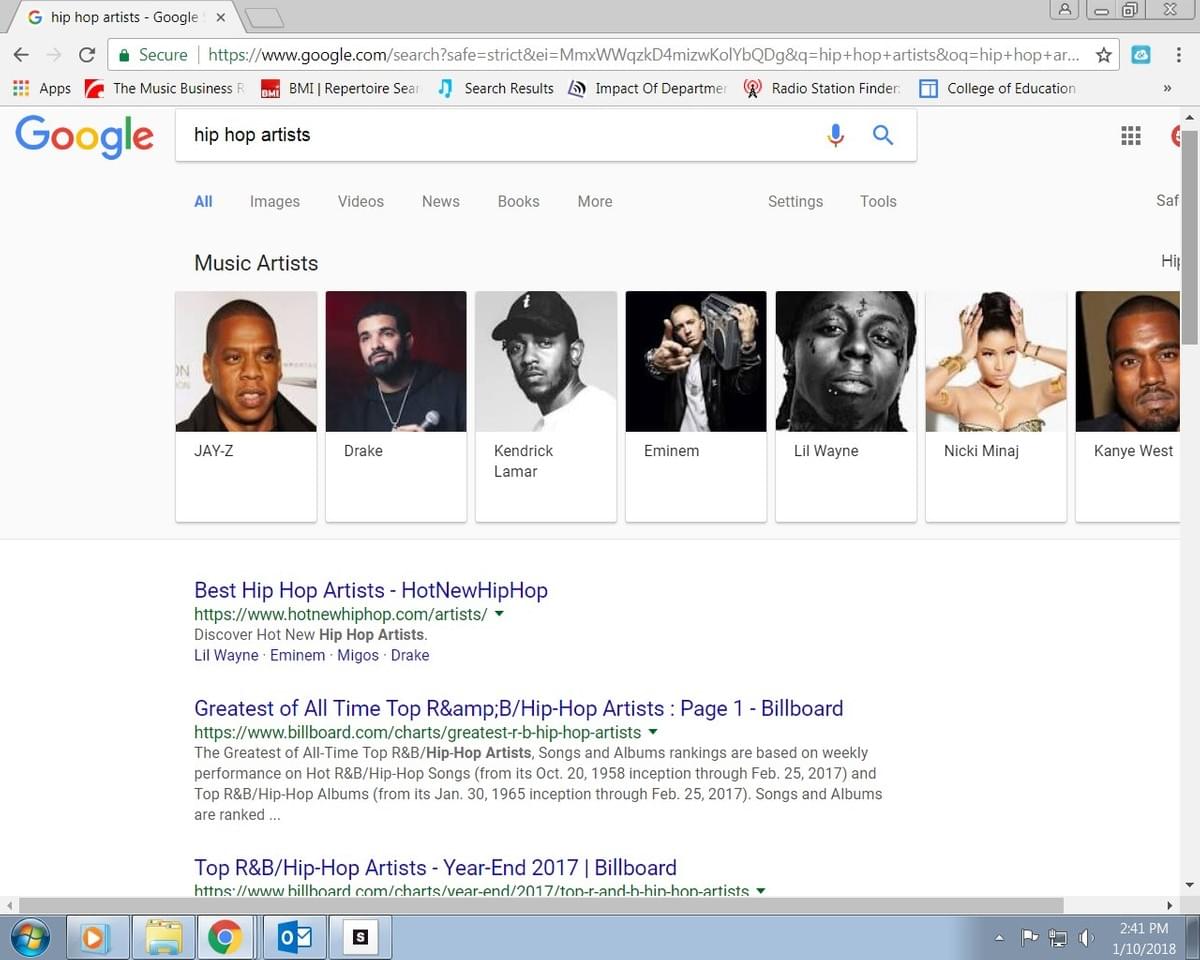
Task: Open Top R&B/Hip-Hop Artists Year-End 2017 result
Action: click(435, 867)
